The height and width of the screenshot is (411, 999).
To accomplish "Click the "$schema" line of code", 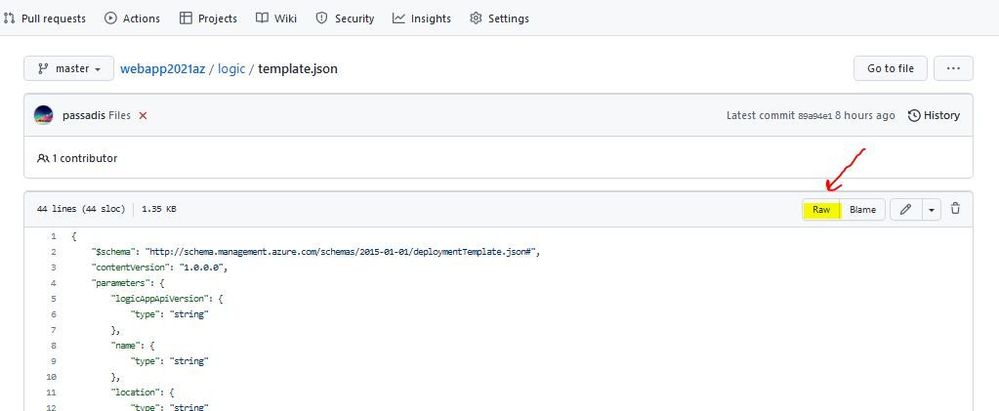I will coord(316,252).
